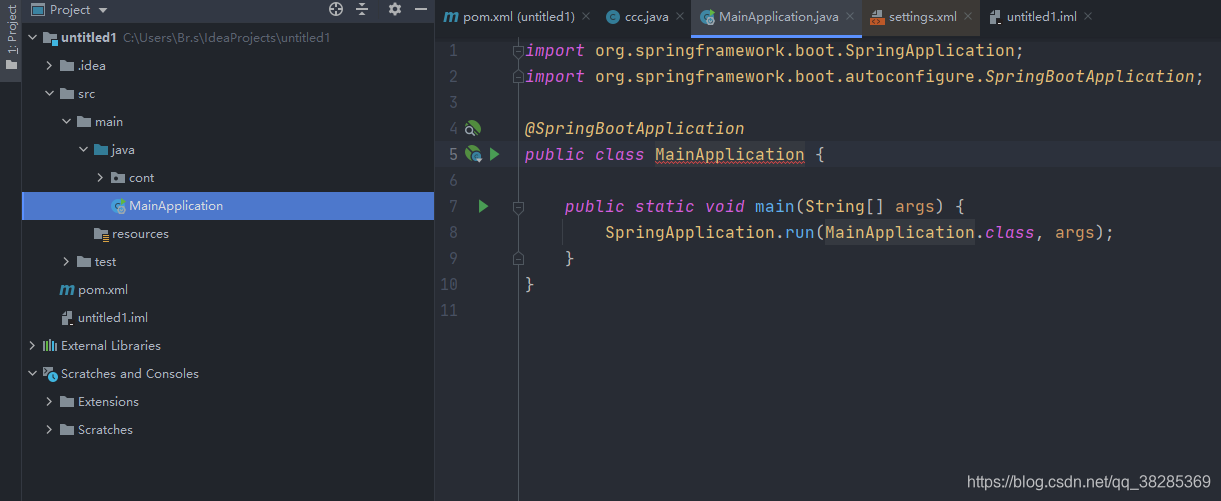
Task: Click the resources folder icon
Action: click(101, 234)
